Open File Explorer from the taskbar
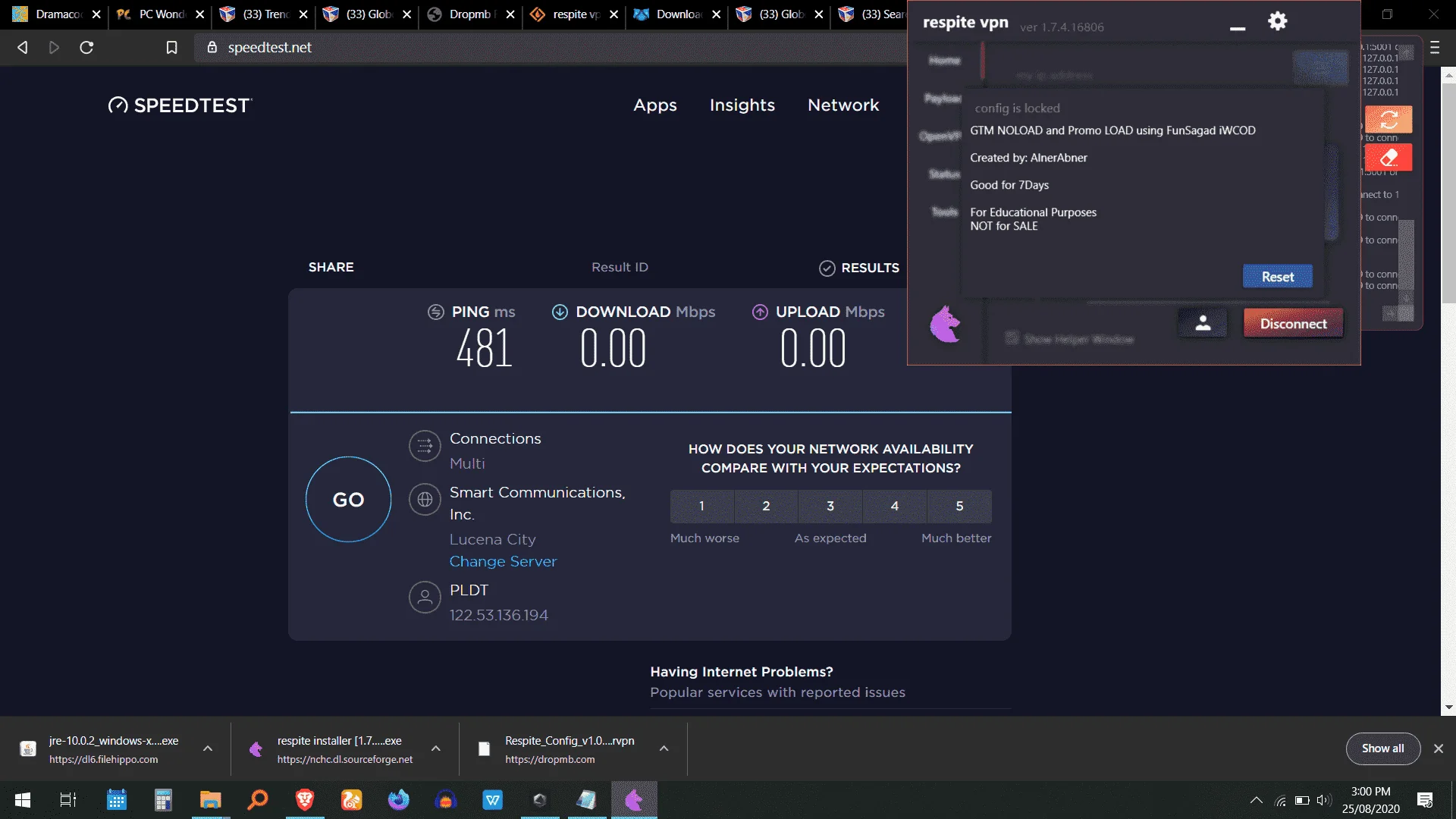Screen dimensions: 1456x819 coord(210,799)
